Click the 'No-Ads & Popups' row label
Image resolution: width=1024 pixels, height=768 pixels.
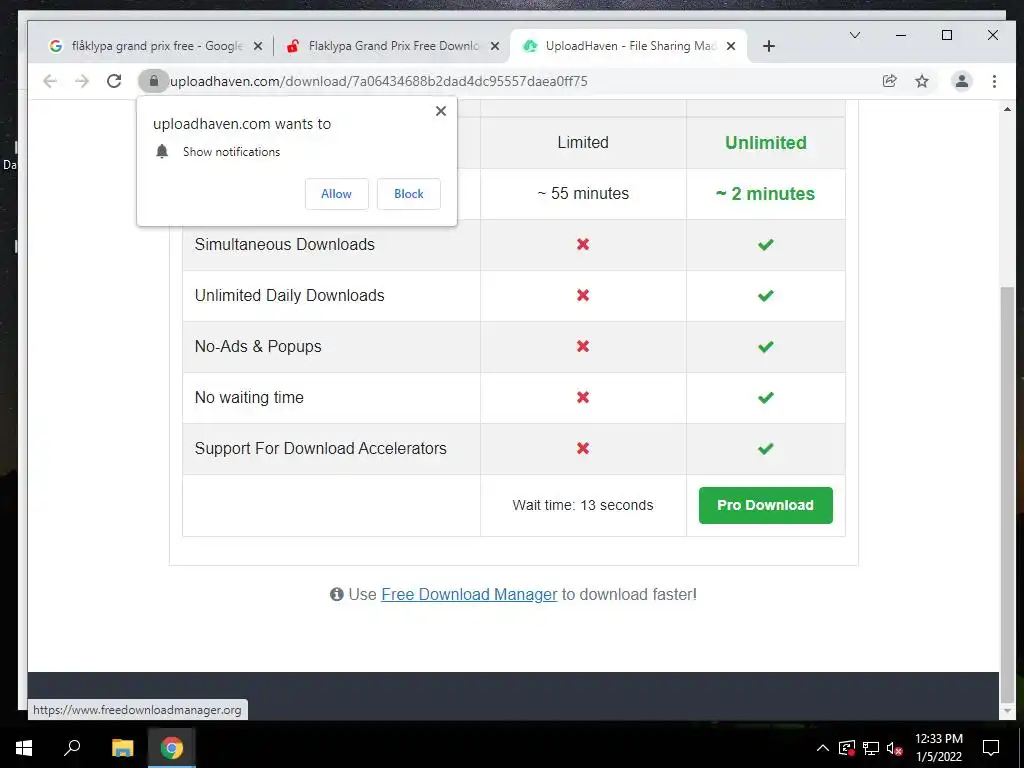[x=258, y=346]
